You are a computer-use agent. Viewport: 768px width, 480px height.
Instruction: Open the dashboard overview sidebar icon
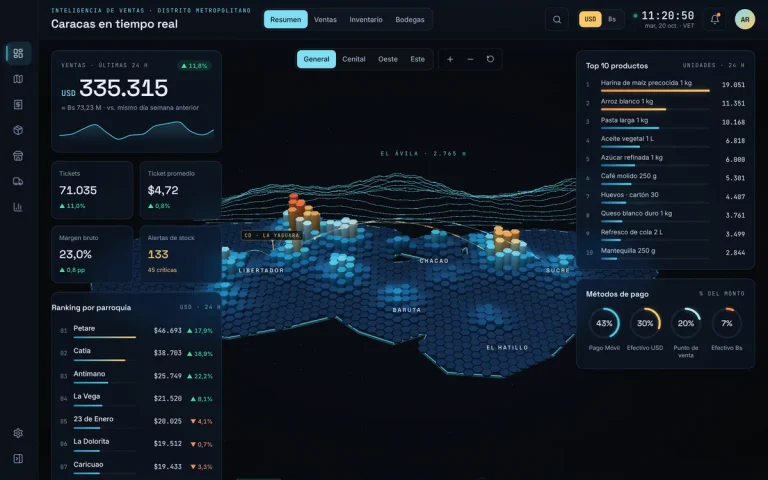(18, 53)
